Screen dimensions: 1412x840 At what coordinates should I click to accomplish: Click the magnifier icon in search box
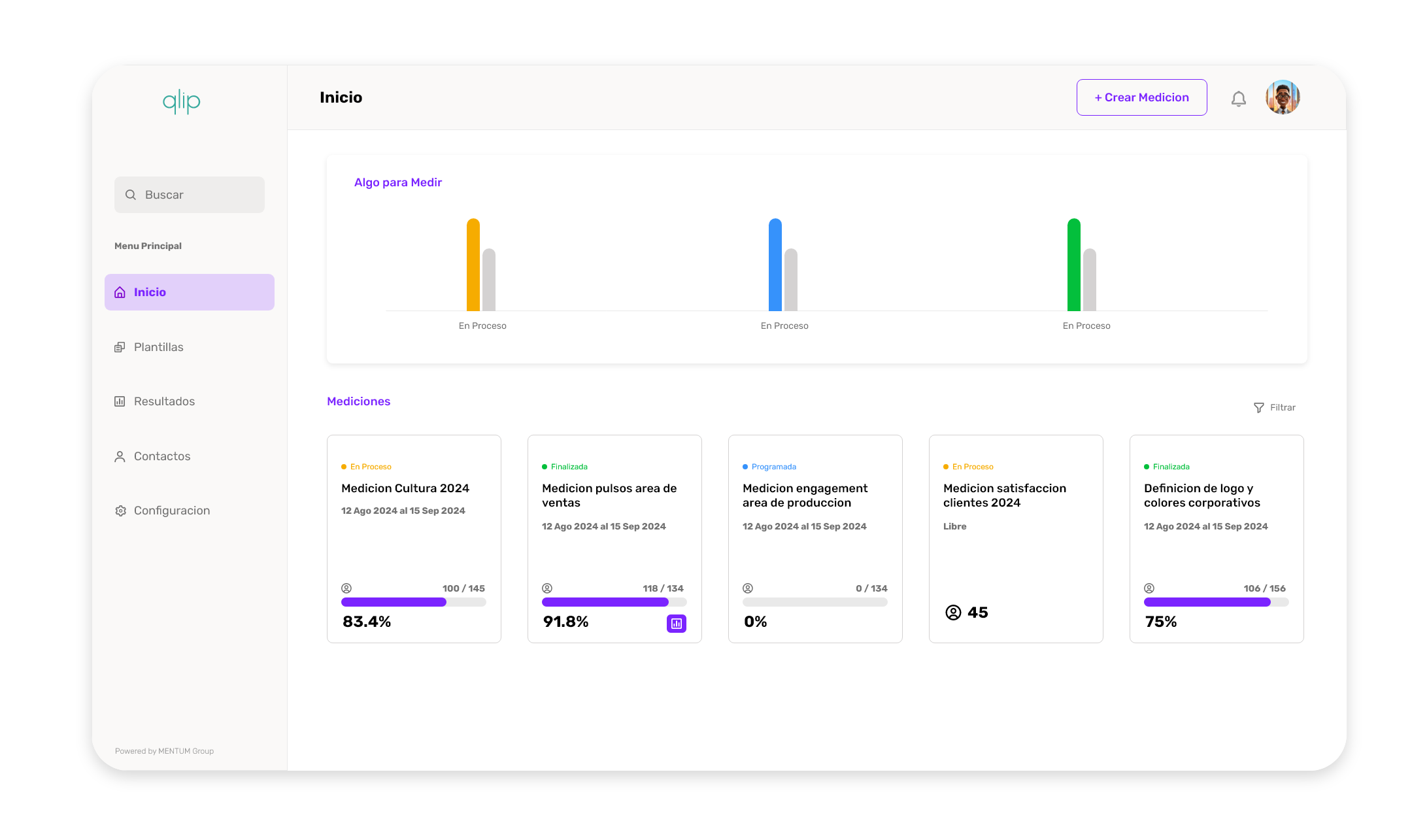tap(131, 195)
